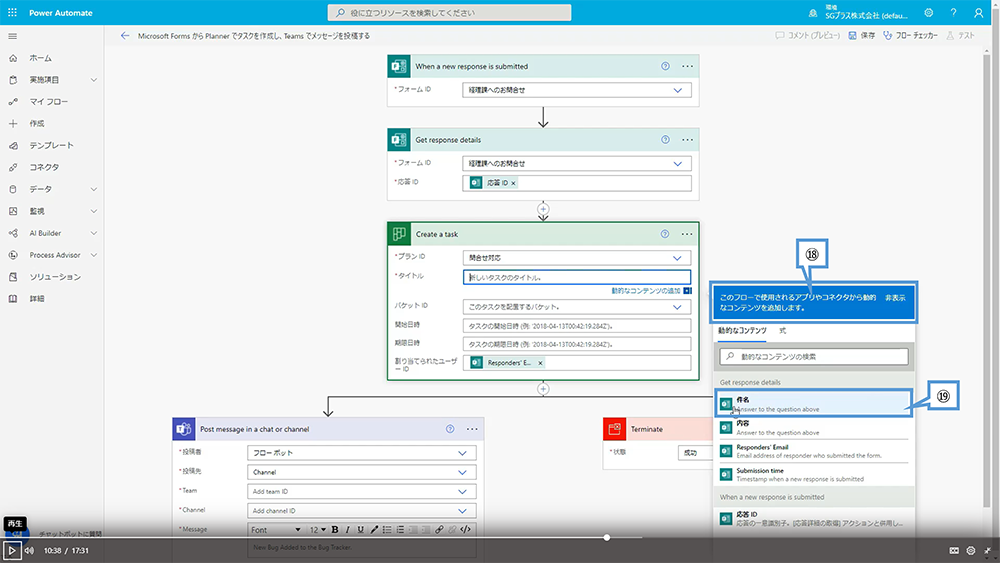The height and width of the screenshot is (563, 1000).
Task: Click 非表示 link in dynamic content tip
Action: tap(895, 298)
